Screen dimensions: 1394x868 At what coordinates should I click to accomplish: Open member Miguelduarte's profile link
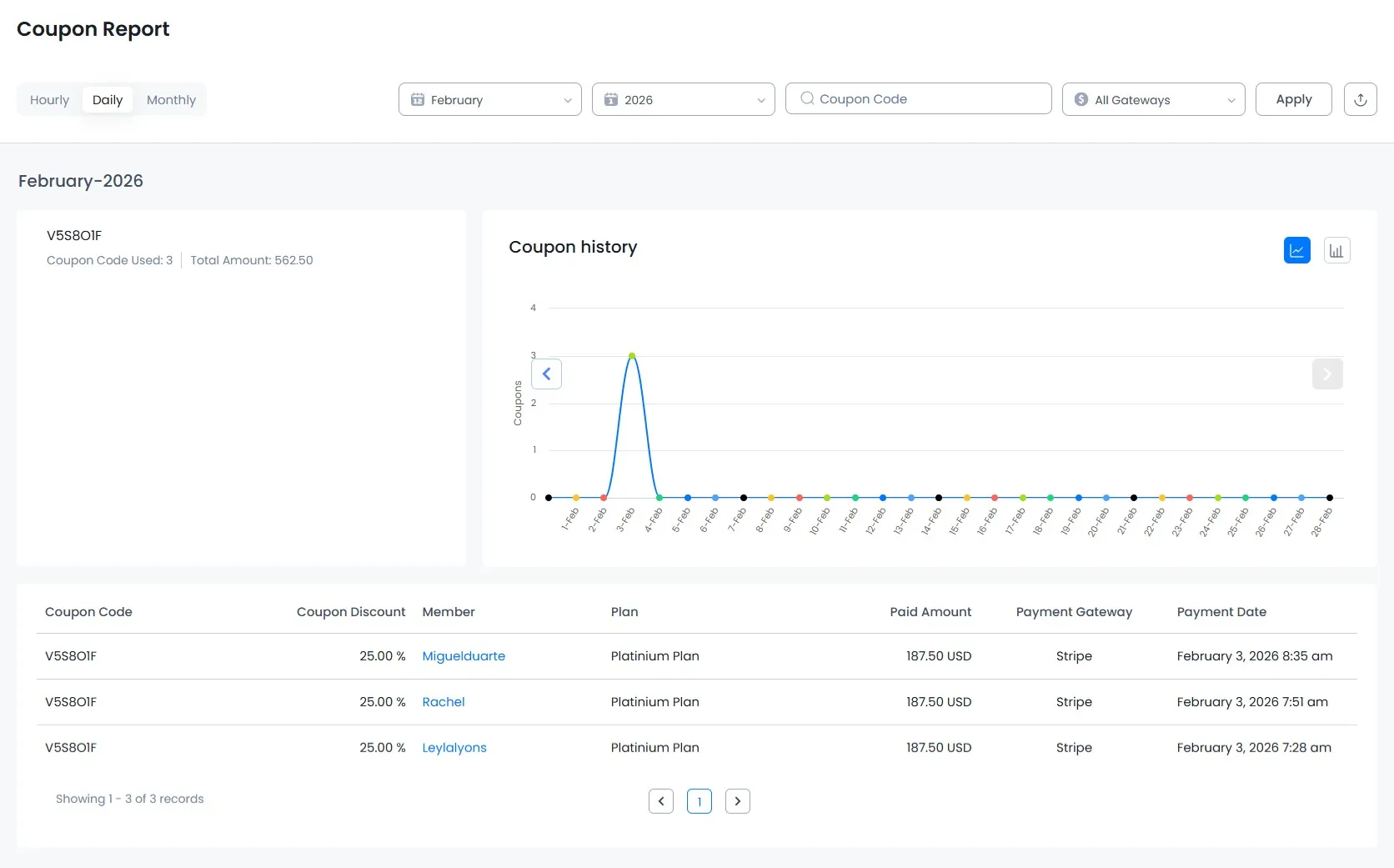pos(464,656)
